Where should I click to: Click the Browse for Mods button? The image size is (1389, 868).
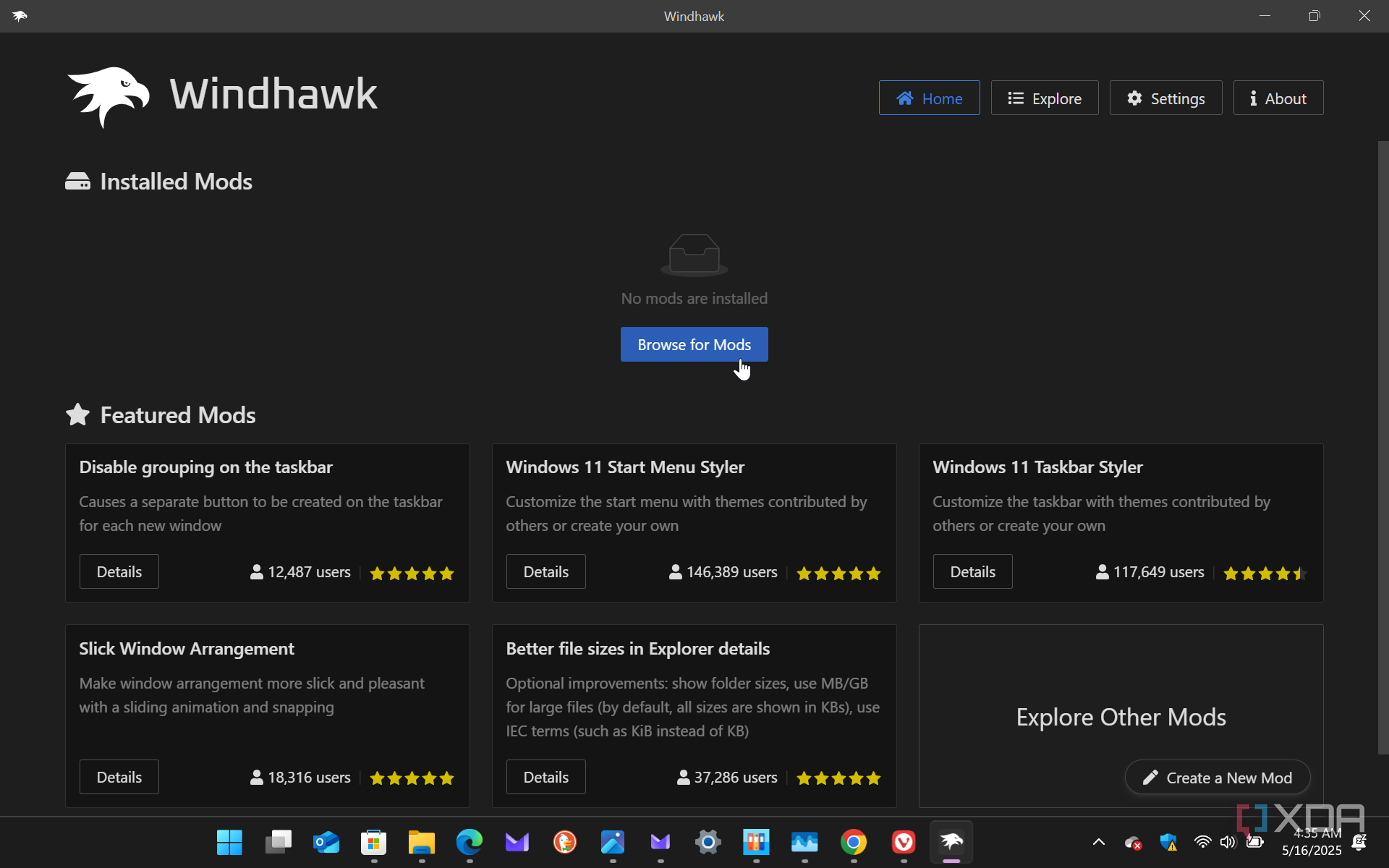pyautogui.click(x=694, y=344)
